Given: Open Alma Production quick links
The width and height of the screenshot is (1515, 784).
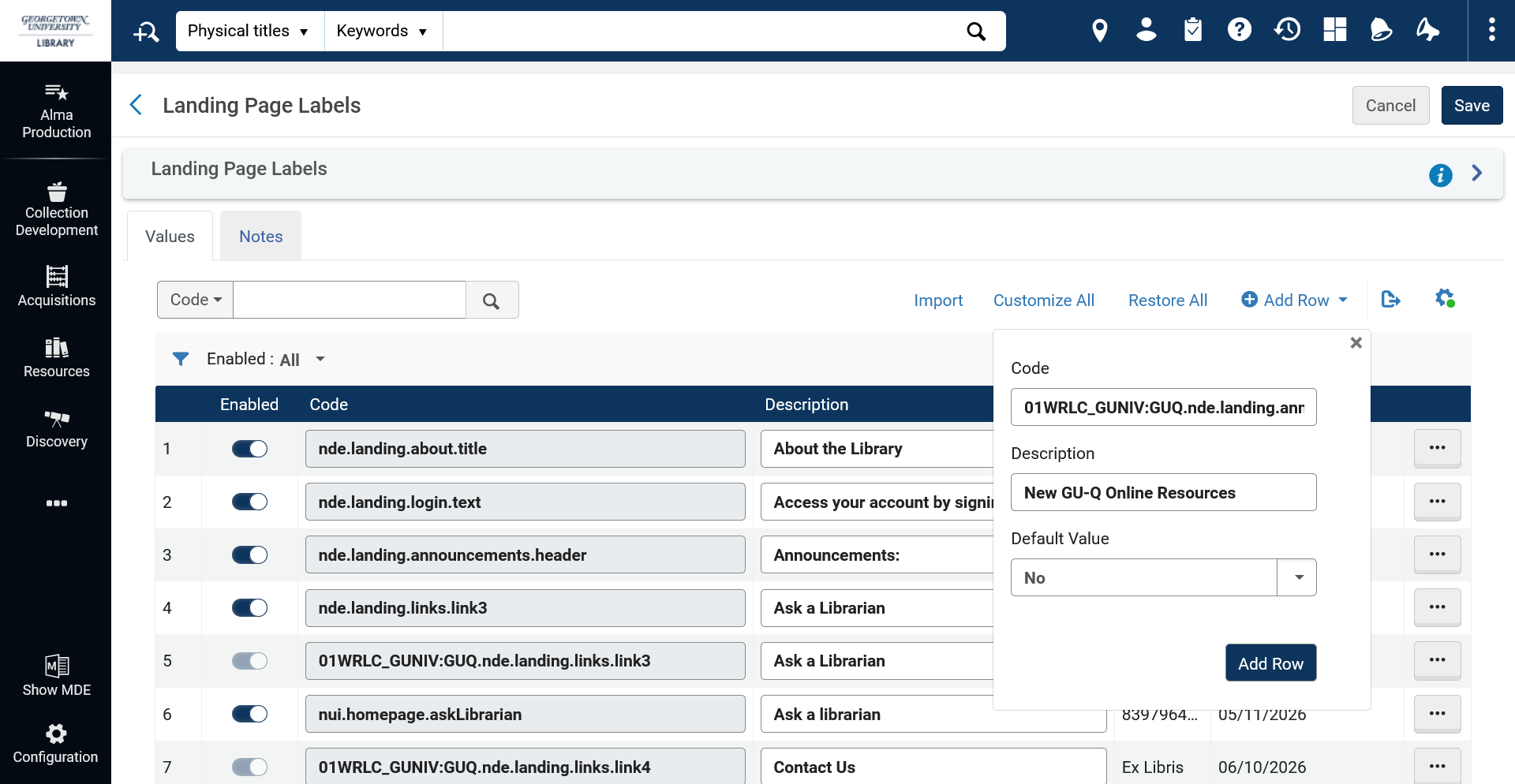Looking at the screenshot, I should (56, 111).
